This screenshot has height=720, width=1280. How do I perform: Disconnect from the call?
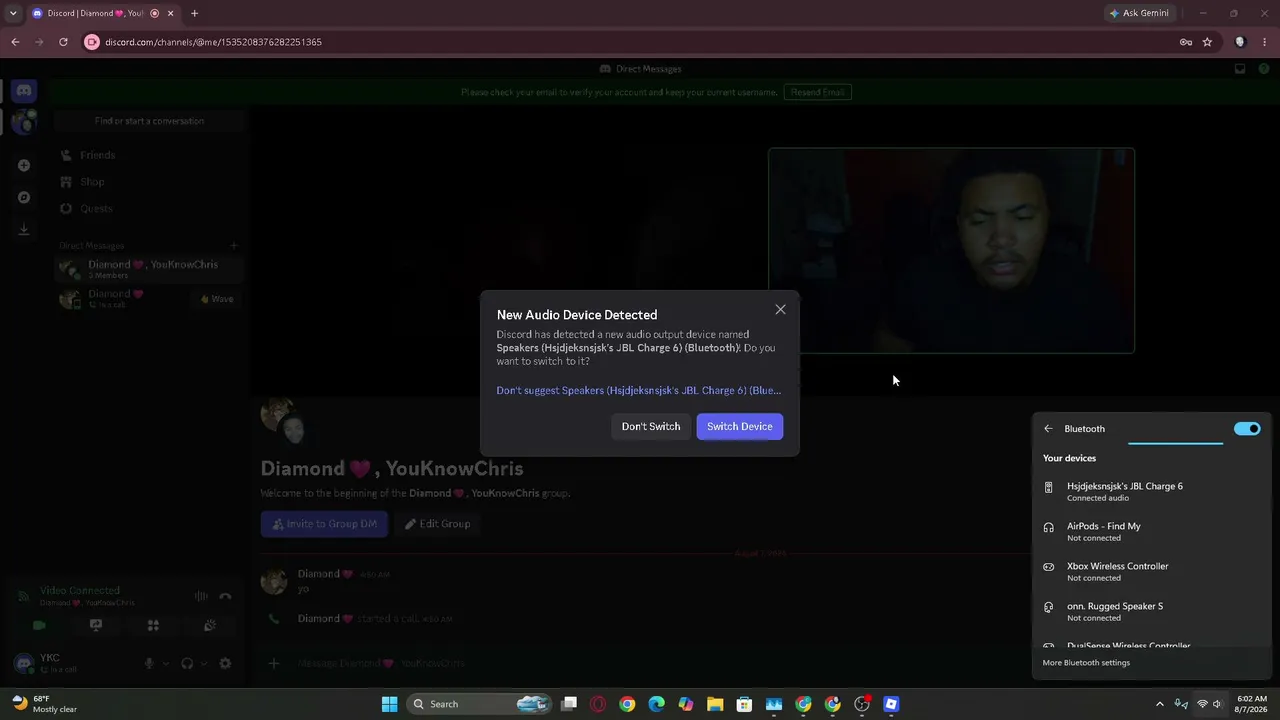pos(225,596)
